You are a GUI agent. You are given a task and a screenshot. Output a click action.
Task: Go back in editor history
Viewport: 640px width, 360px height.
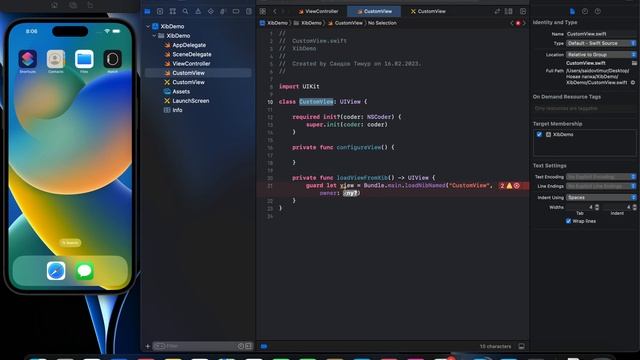pyautogui.click(x=275, y=11)
